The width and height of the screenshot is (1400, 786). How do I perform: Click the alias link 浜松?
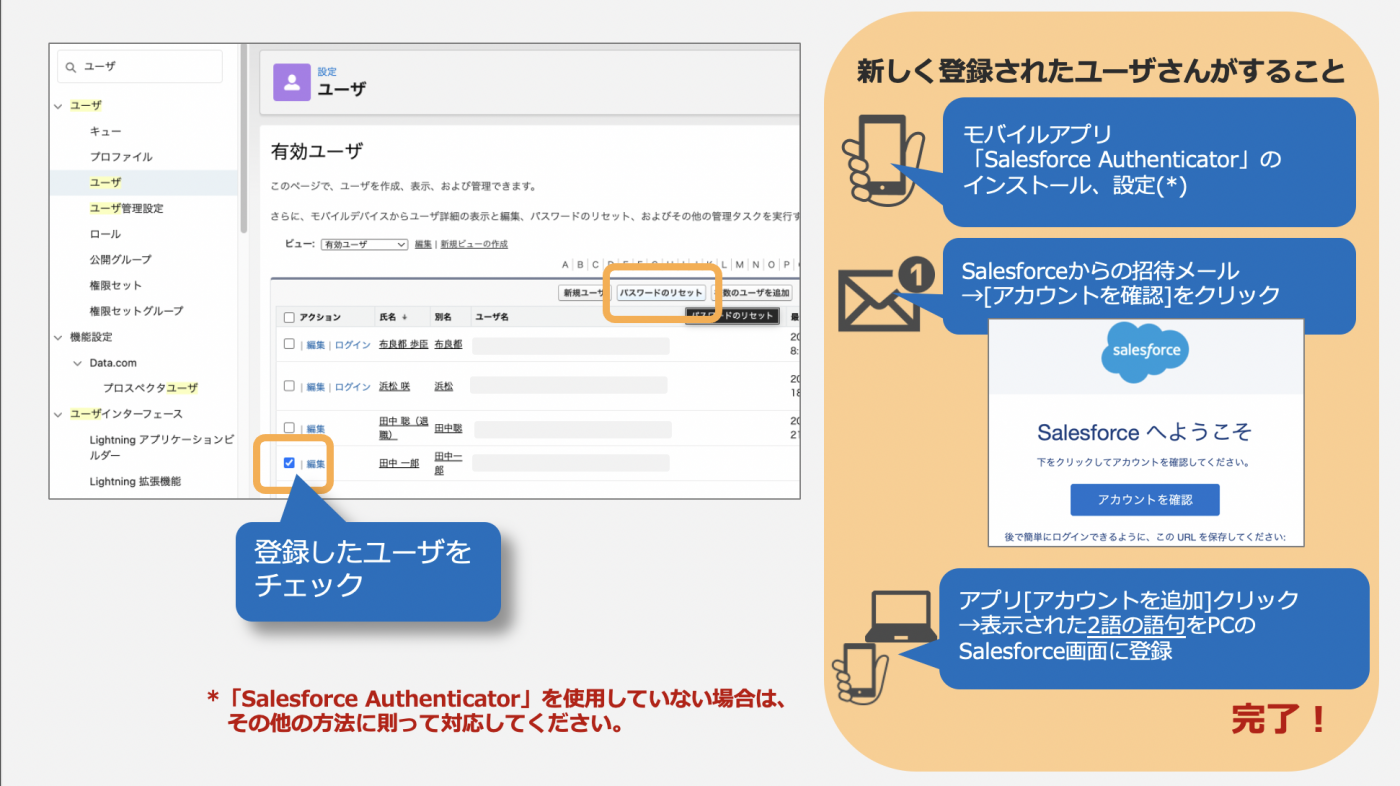pos(443,387)
